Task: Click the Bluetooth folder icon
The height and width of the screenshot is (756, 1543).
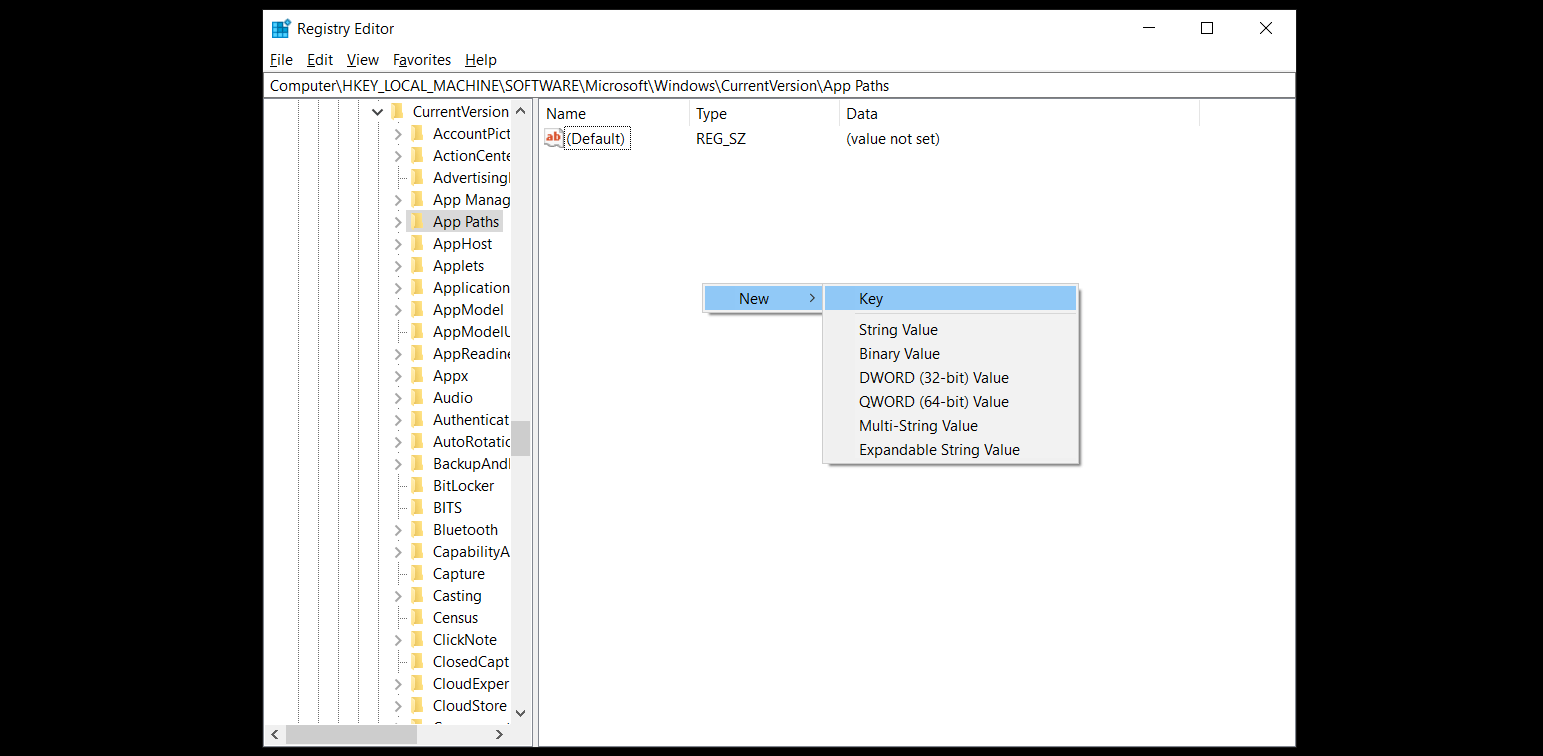Action: coord(417,530)
